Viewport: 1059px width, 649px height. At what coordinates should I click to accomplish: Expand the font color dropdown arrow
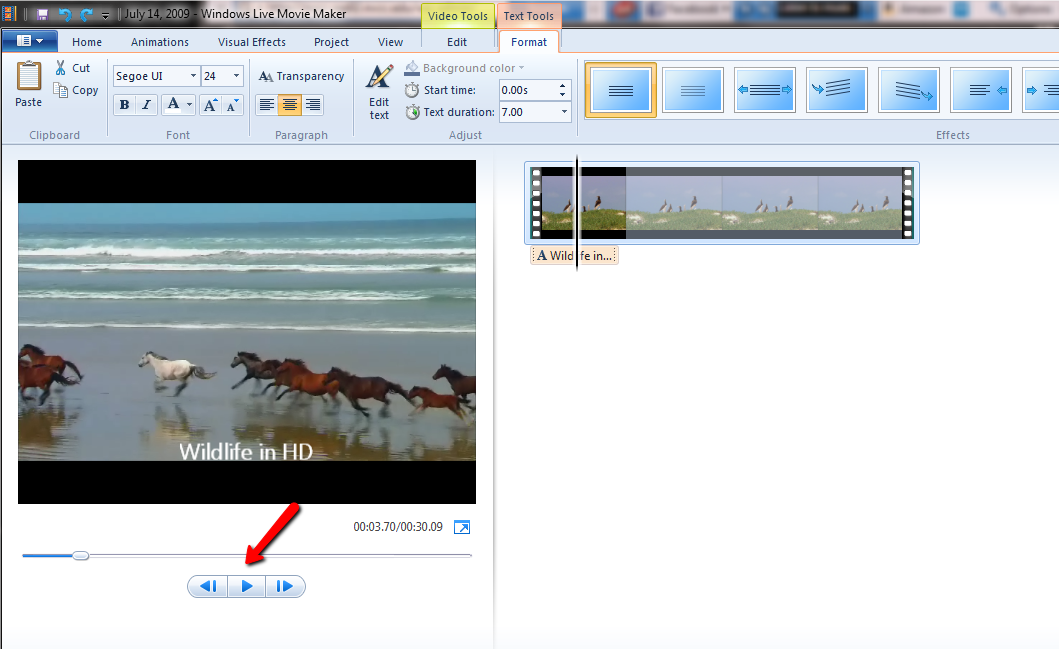190,105
